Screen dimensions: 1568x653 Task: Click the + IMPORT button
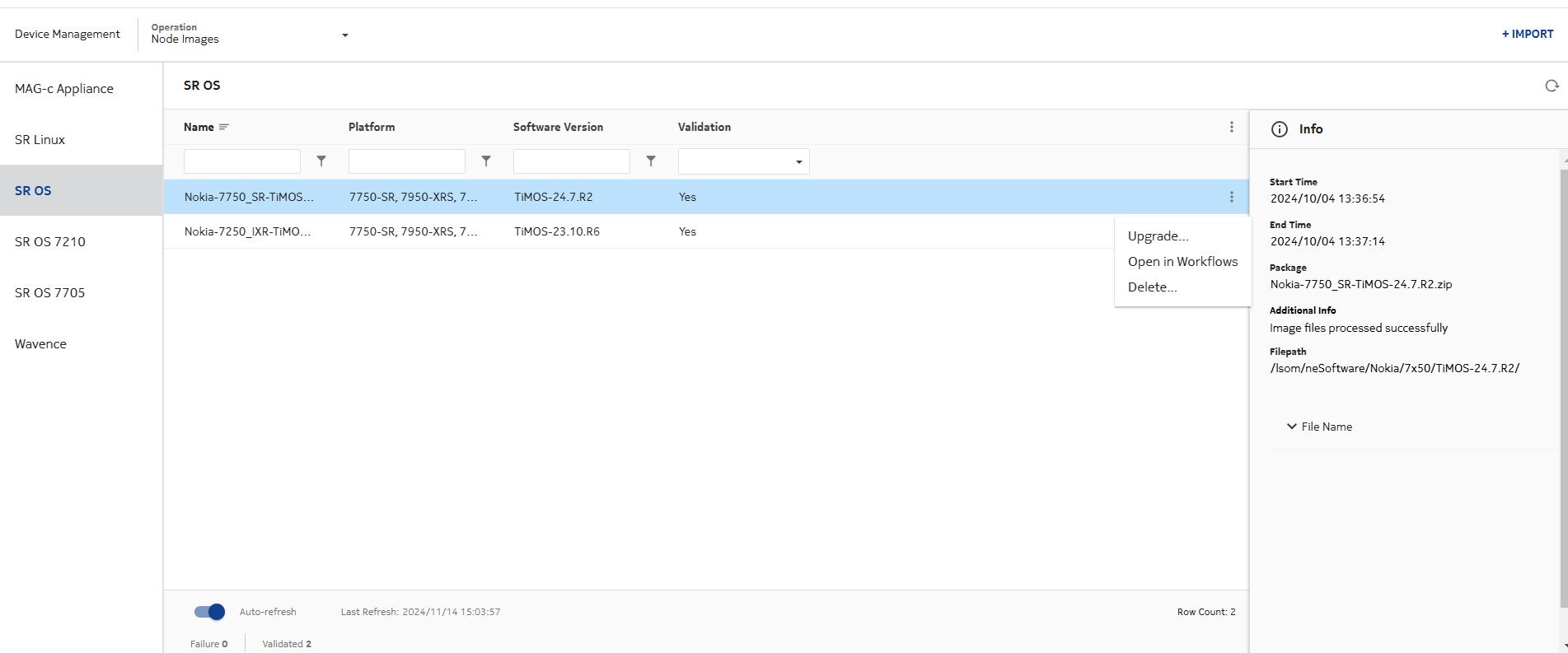[1527, 34]
